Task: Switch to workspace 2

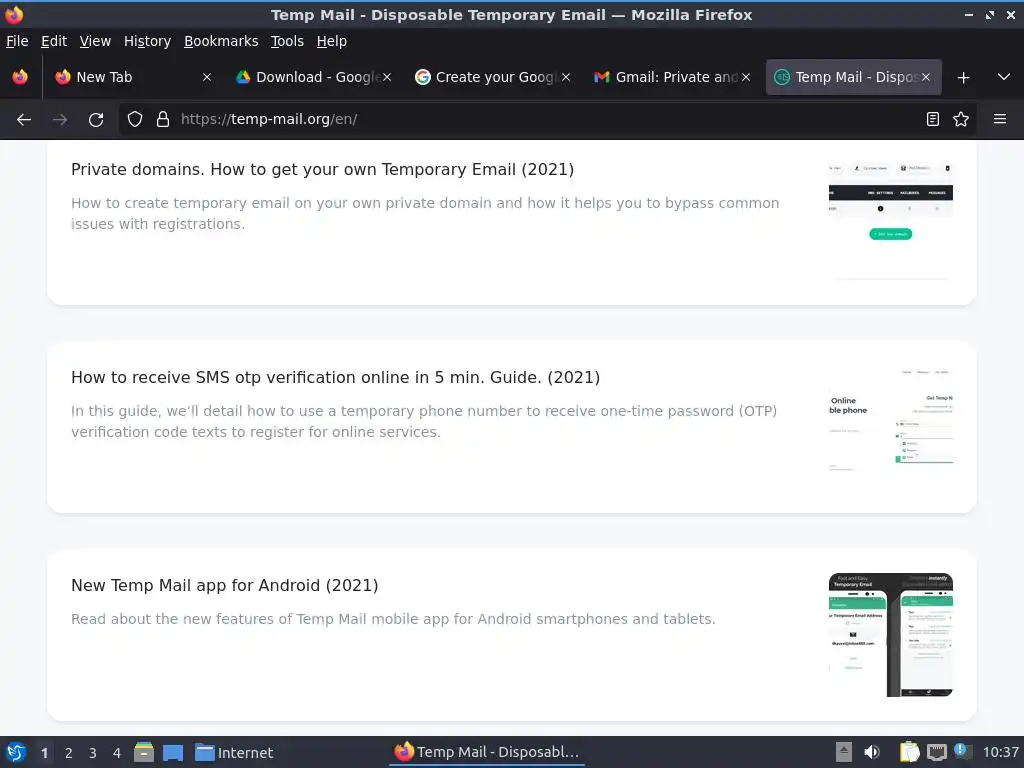Action: [x=69, y=753]
